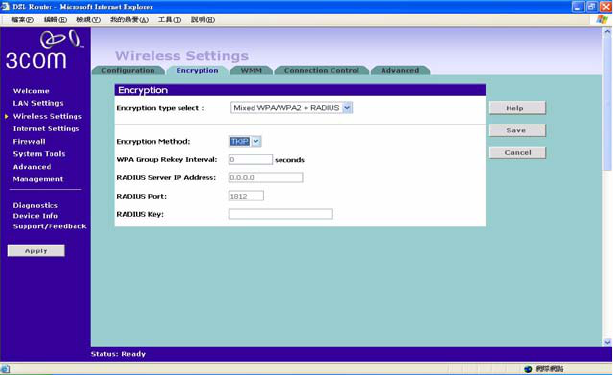Go to the Connection Control tab

tap(321, 70)
